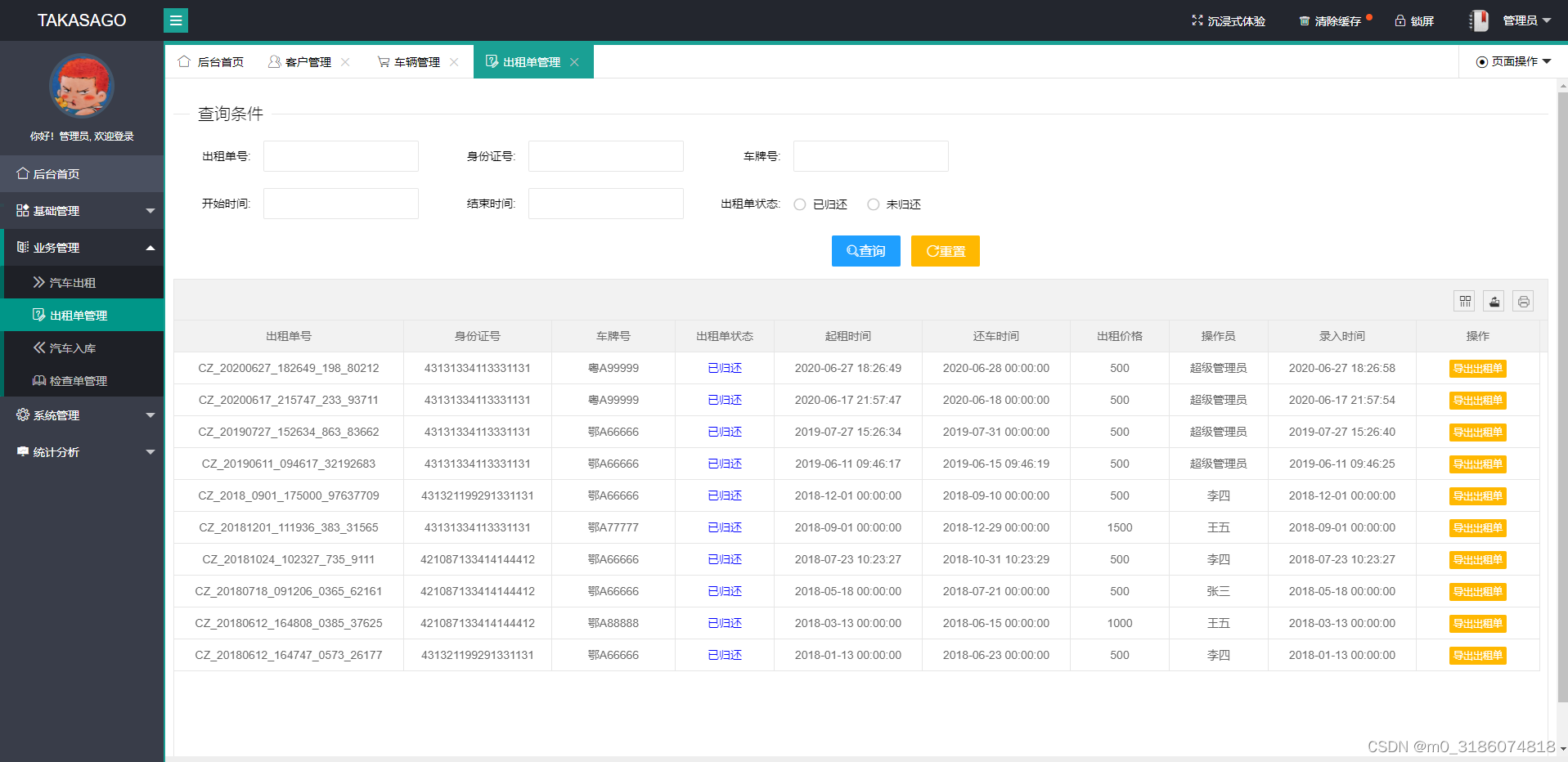Click the export table icon
Screen dimensions: 1568x762
click(1494, 302)
